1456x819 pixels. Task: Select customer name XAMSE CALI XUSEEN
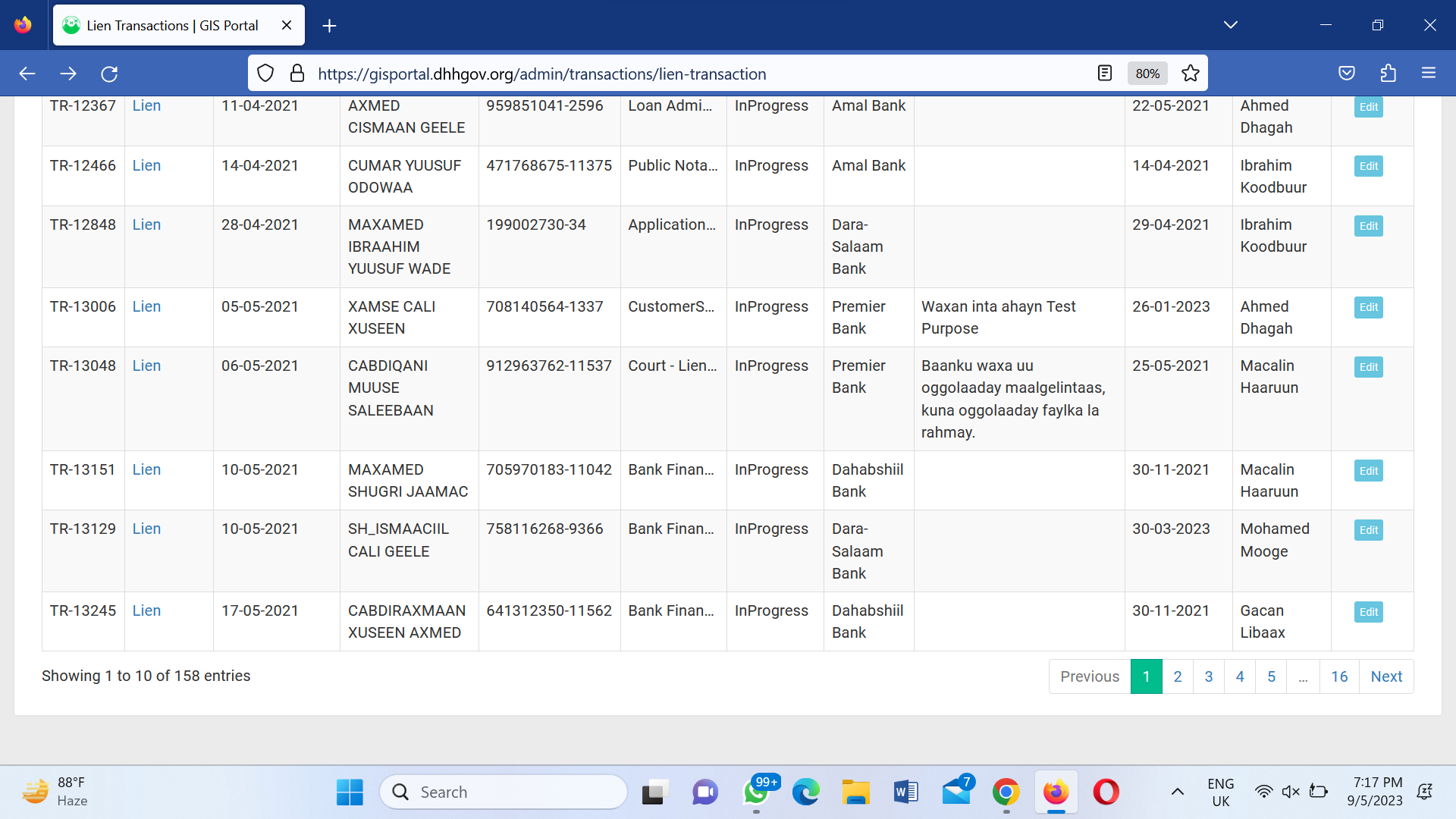[391, 317]
